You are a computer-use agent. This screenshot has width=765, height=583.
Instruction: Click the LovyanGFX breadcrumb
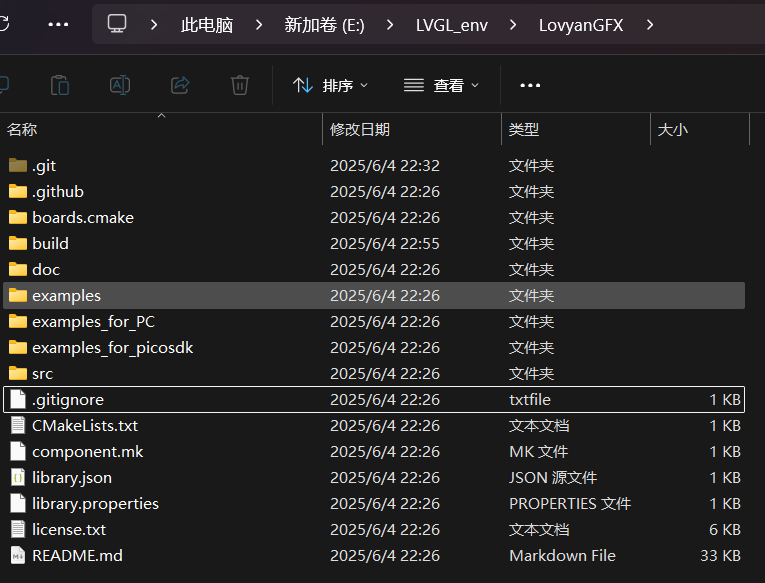point(581,25)
